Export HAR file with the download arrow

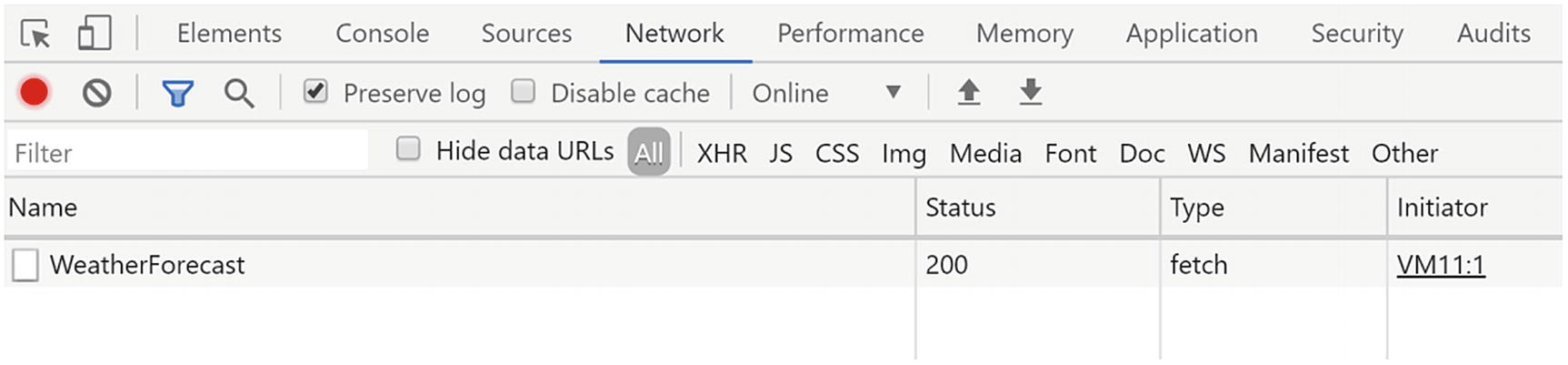1031,91
